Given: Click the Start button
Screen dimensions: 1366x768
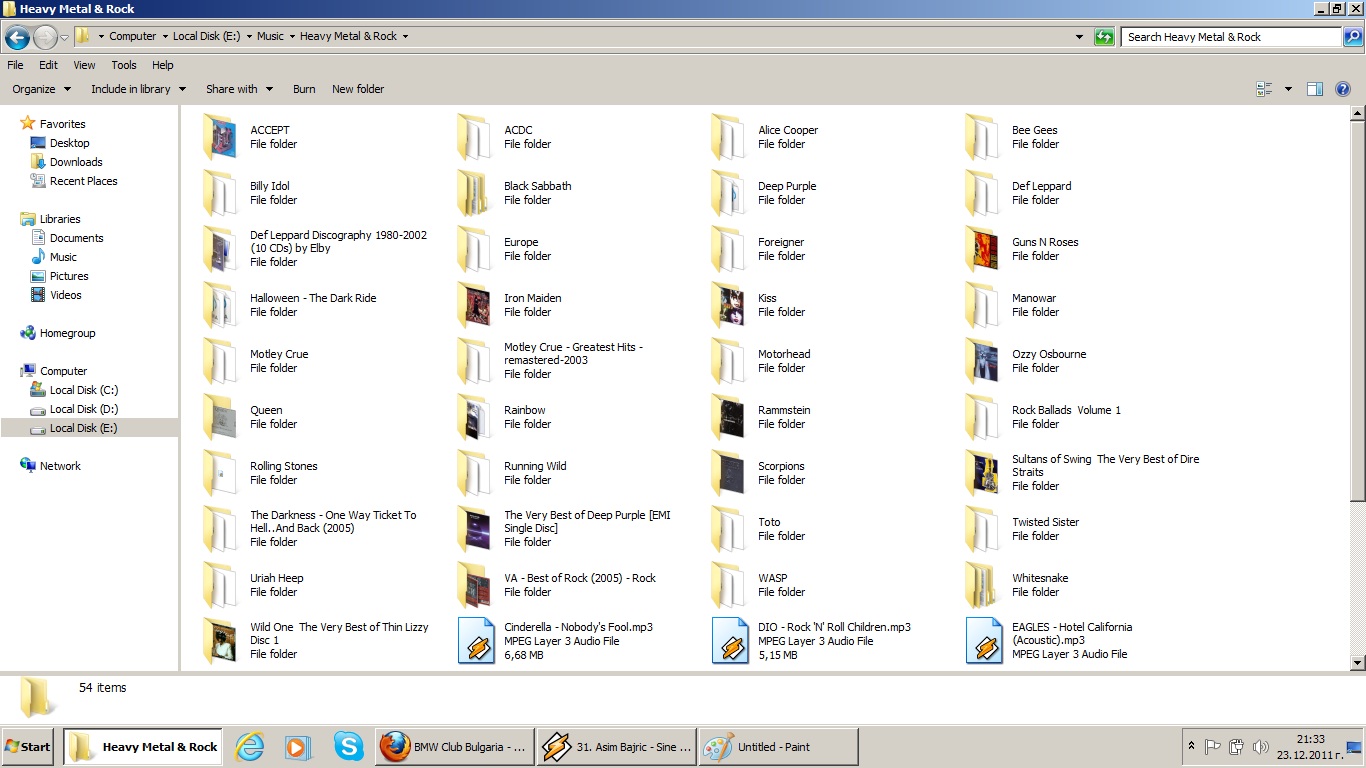Looking at the screenshot, I should [x=28, y=747].
